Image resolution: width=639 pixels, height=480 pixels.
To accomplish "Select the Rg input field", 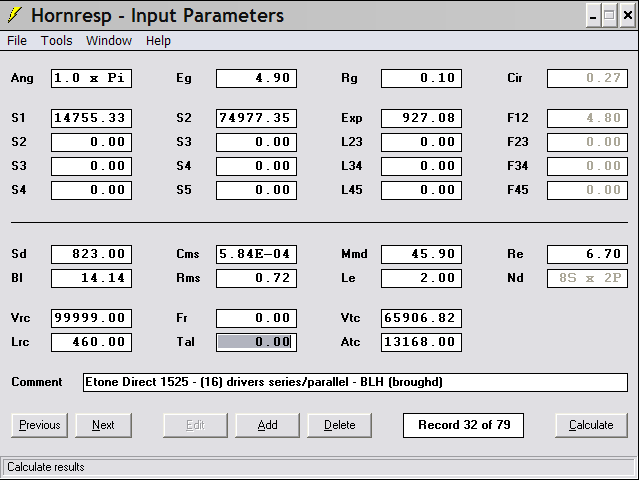I will [421, 78].
